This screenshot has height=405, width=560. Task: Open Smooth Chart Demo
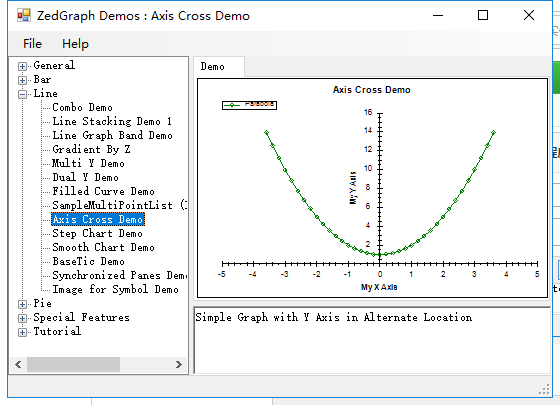[104, 247]
